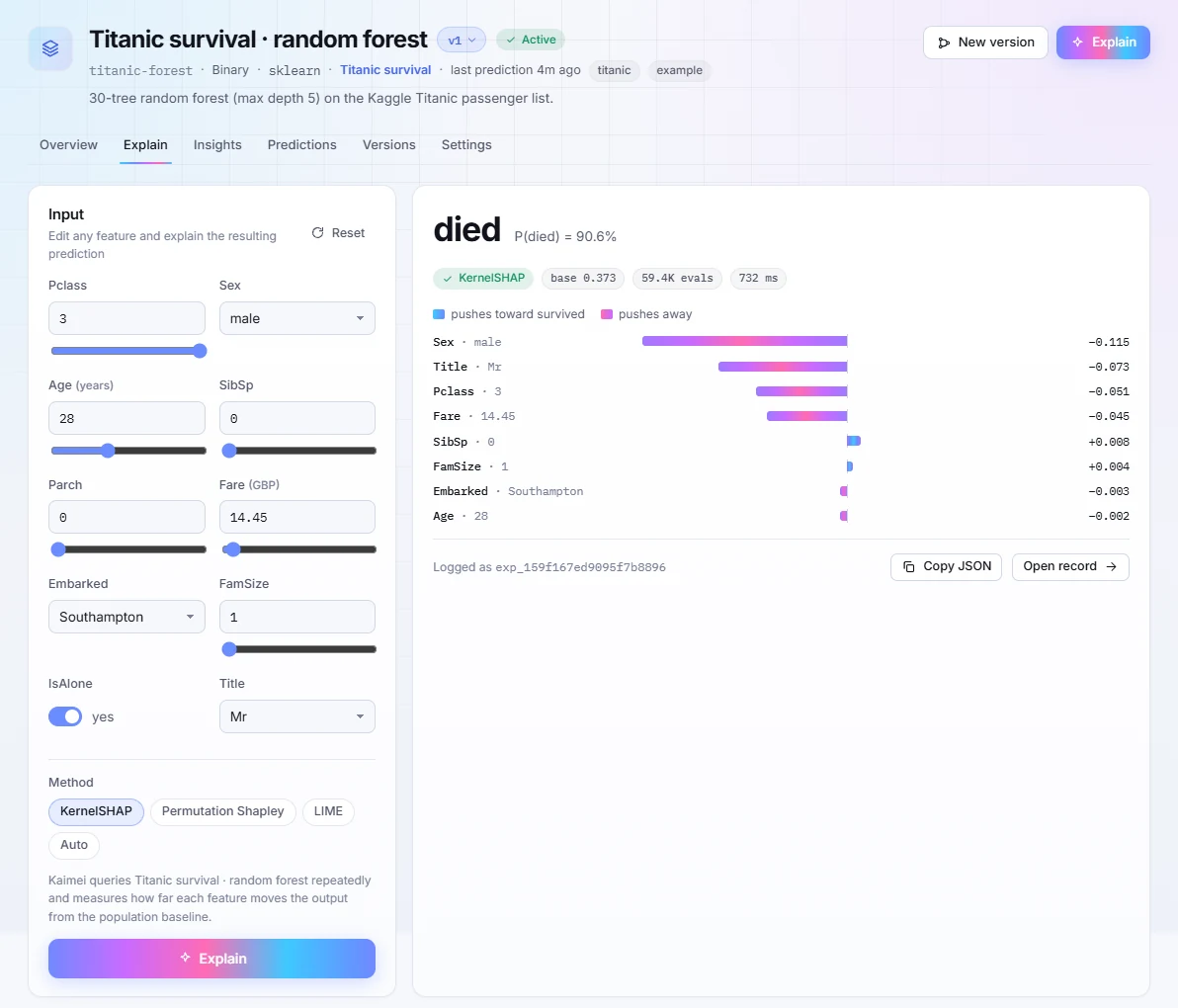Switch to the Insights tab

point(217,145)
